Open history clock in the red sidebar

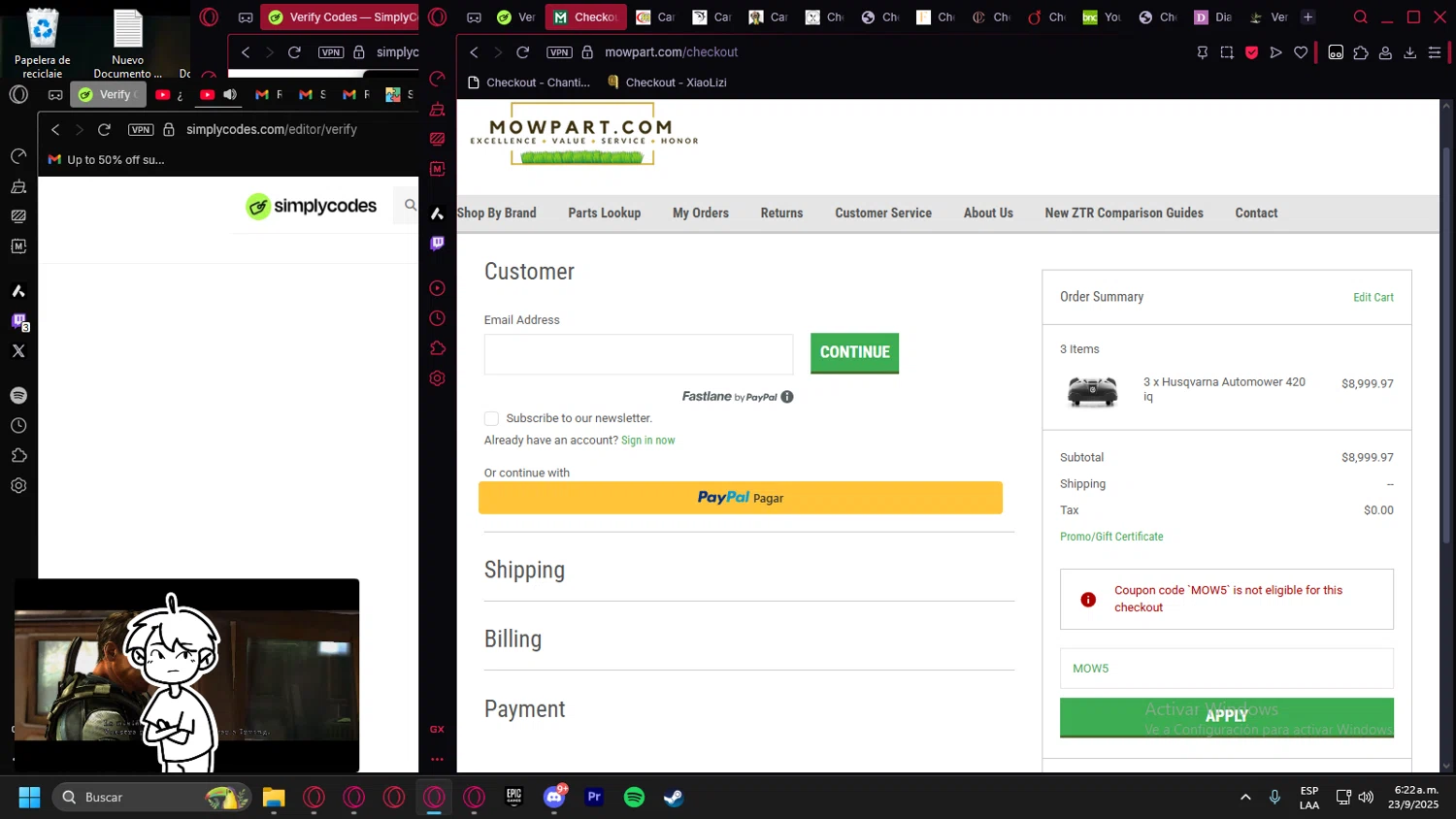[x=437, y=318]
